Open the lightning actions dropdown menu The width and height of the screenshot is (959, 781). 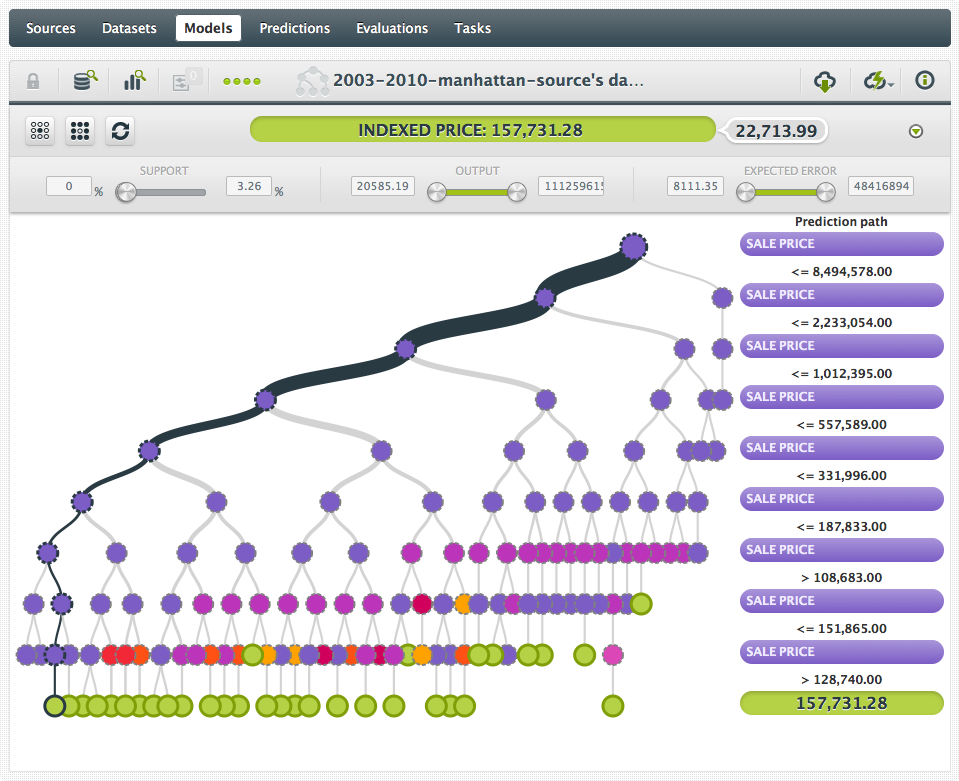tap(879, 81)
